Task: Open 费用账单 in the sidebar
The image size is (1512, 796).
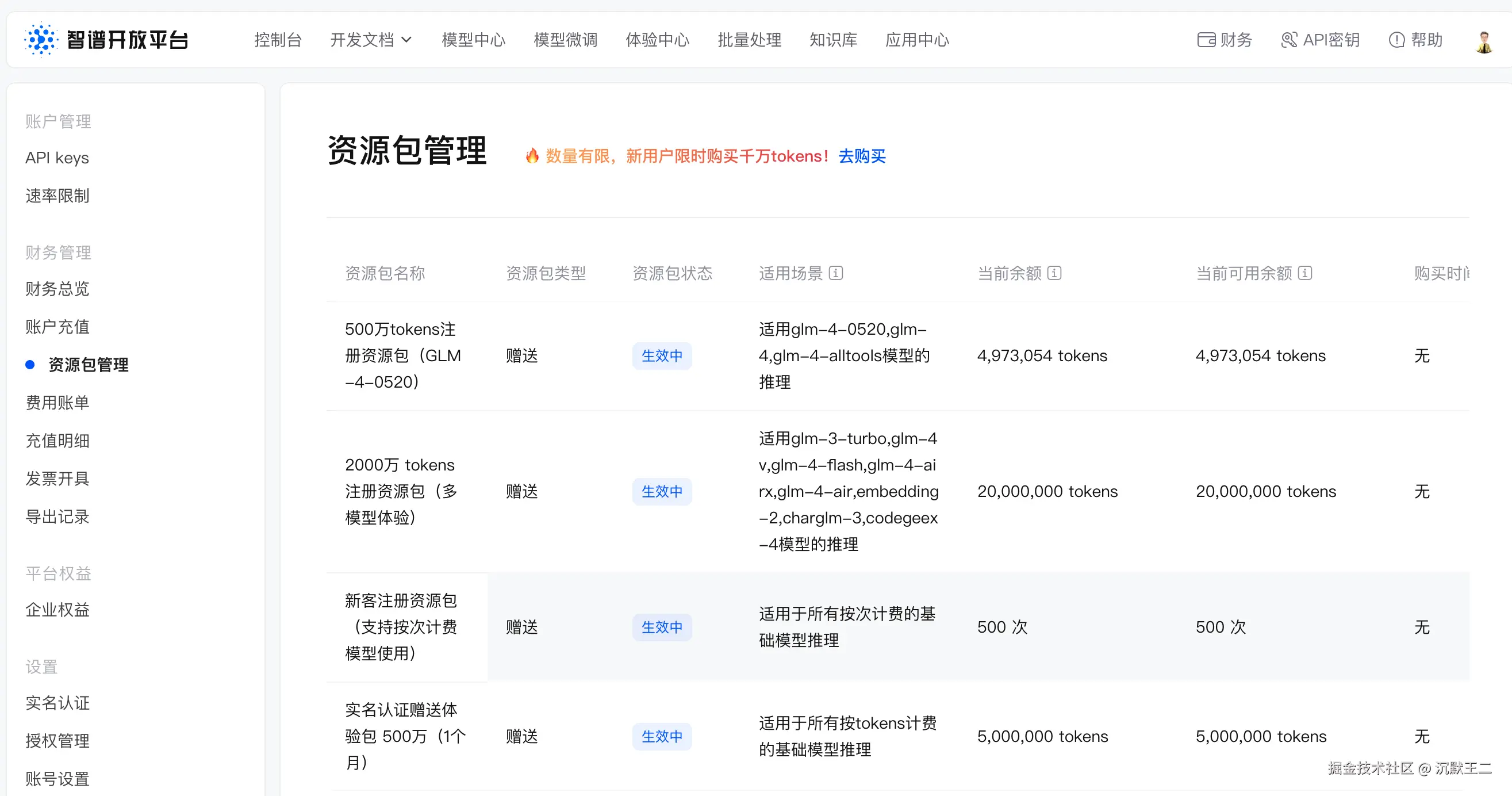Action: click(x=57, y=403)
